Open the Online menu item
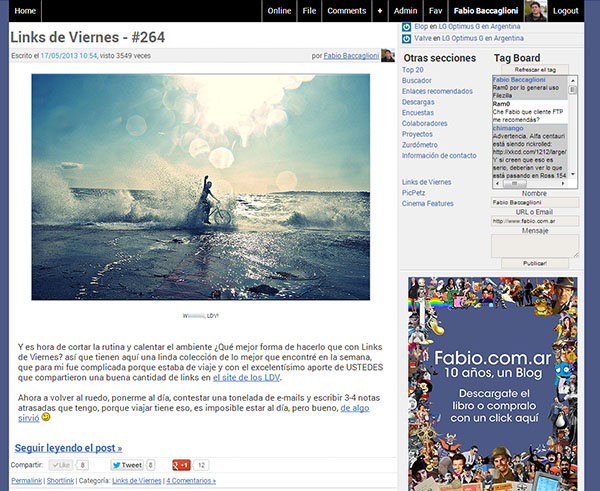The image size is (600, 491). coord(279,11)
